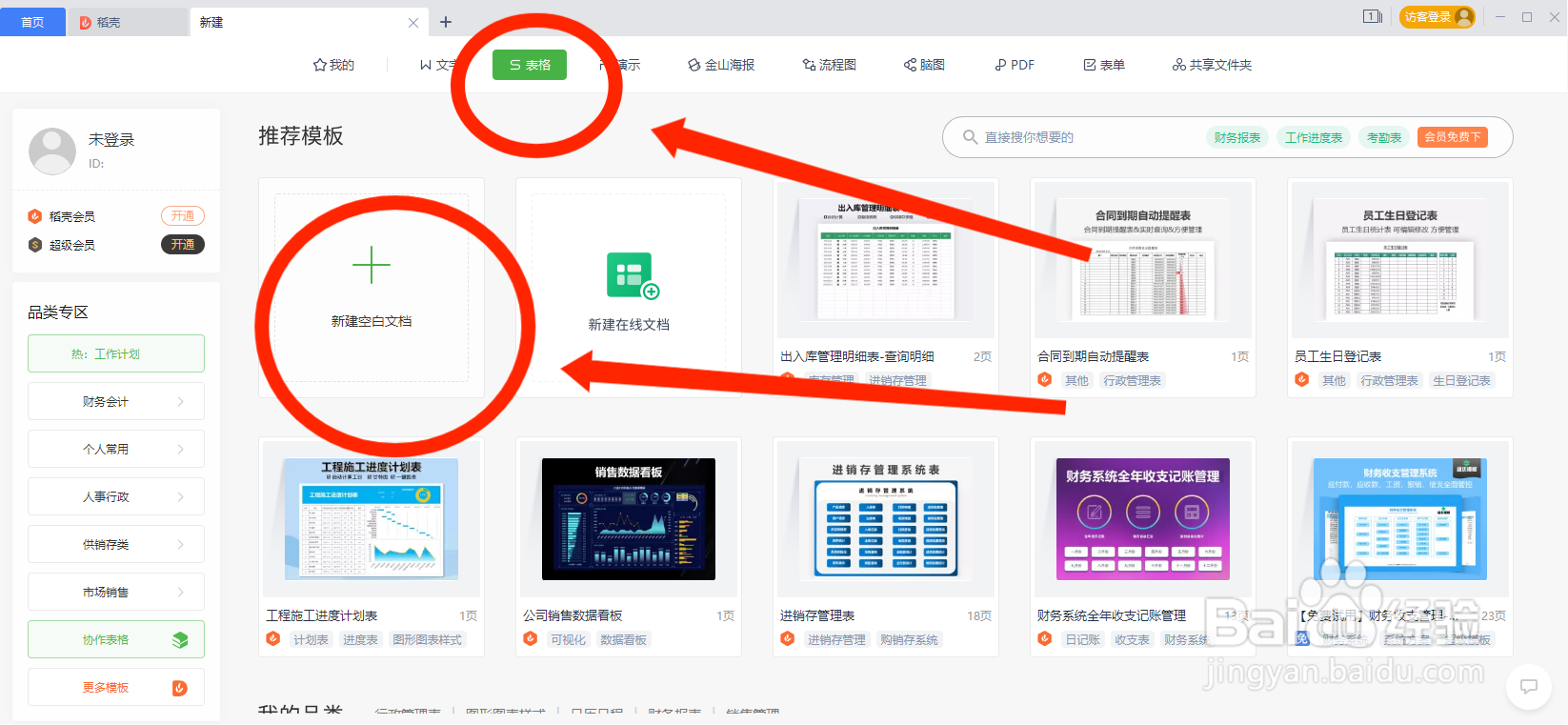
Task: Expand 财务会计 category
Action: coord(116,401)
